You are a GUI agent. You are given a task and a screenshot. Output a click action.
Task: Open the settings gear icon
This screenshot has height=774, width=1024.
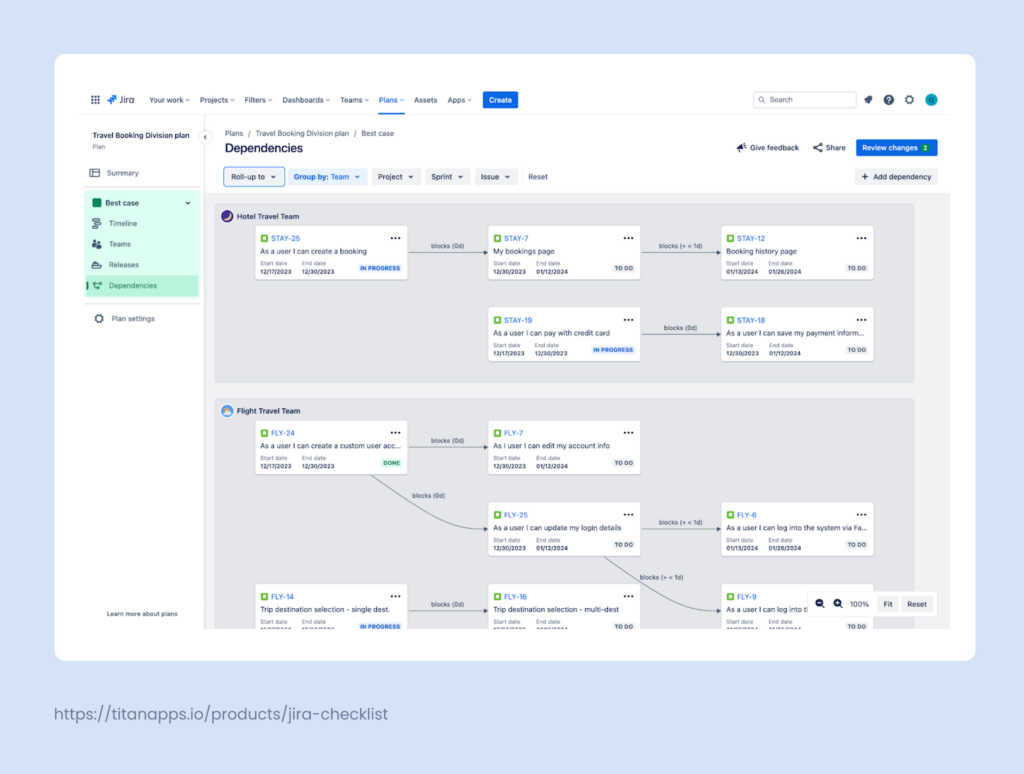tap(909, 99)
